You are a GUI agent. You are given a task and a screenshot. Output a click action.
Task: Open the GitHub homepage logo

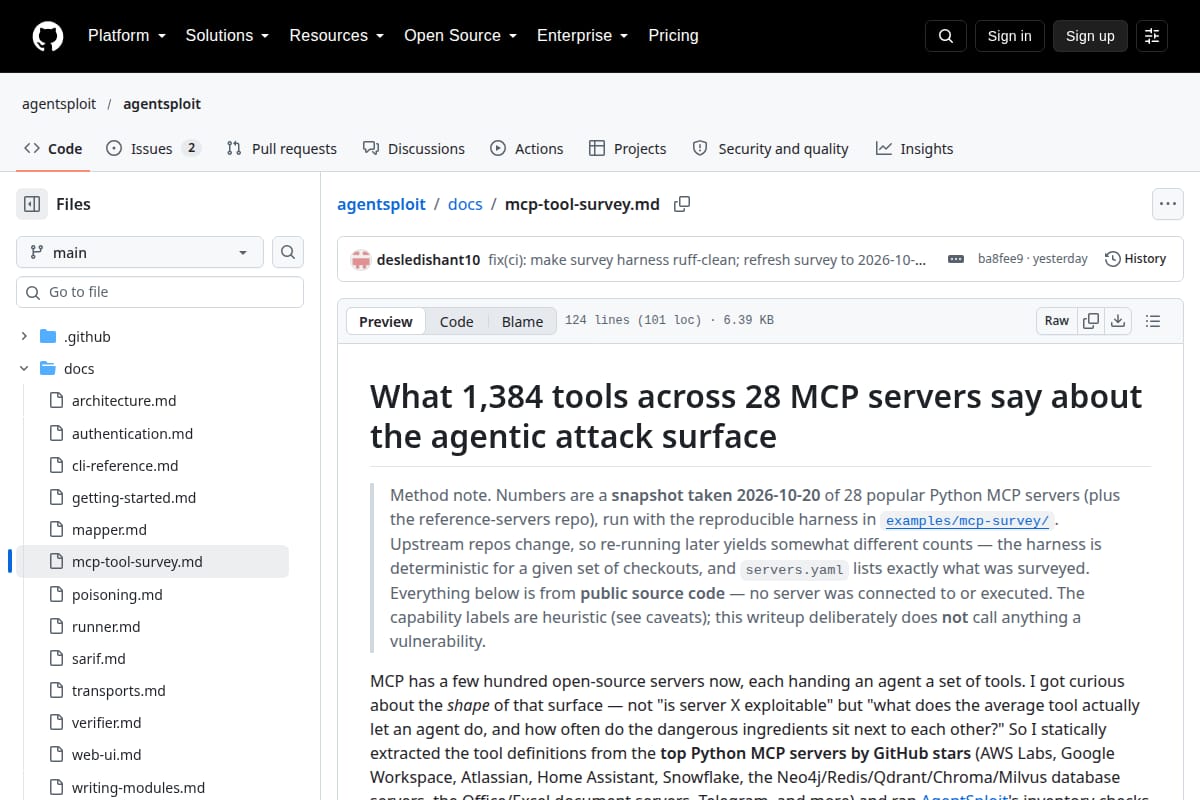[x=47, y=36]
